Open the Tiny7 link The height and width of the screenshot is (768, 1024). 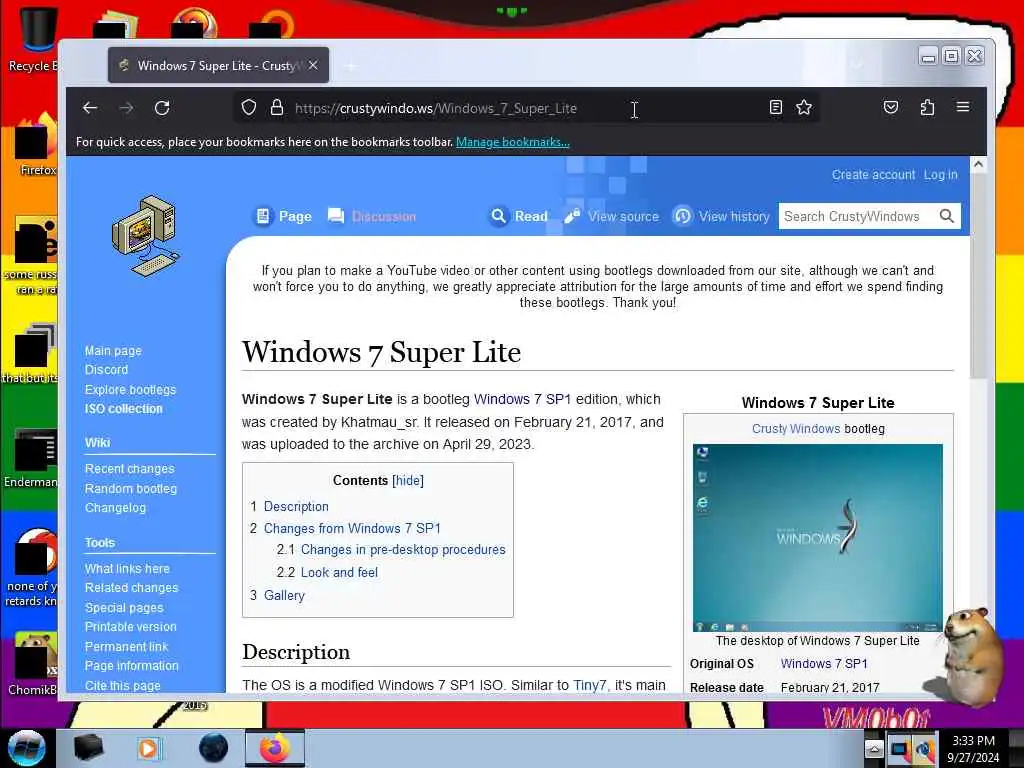pos(590,685)
